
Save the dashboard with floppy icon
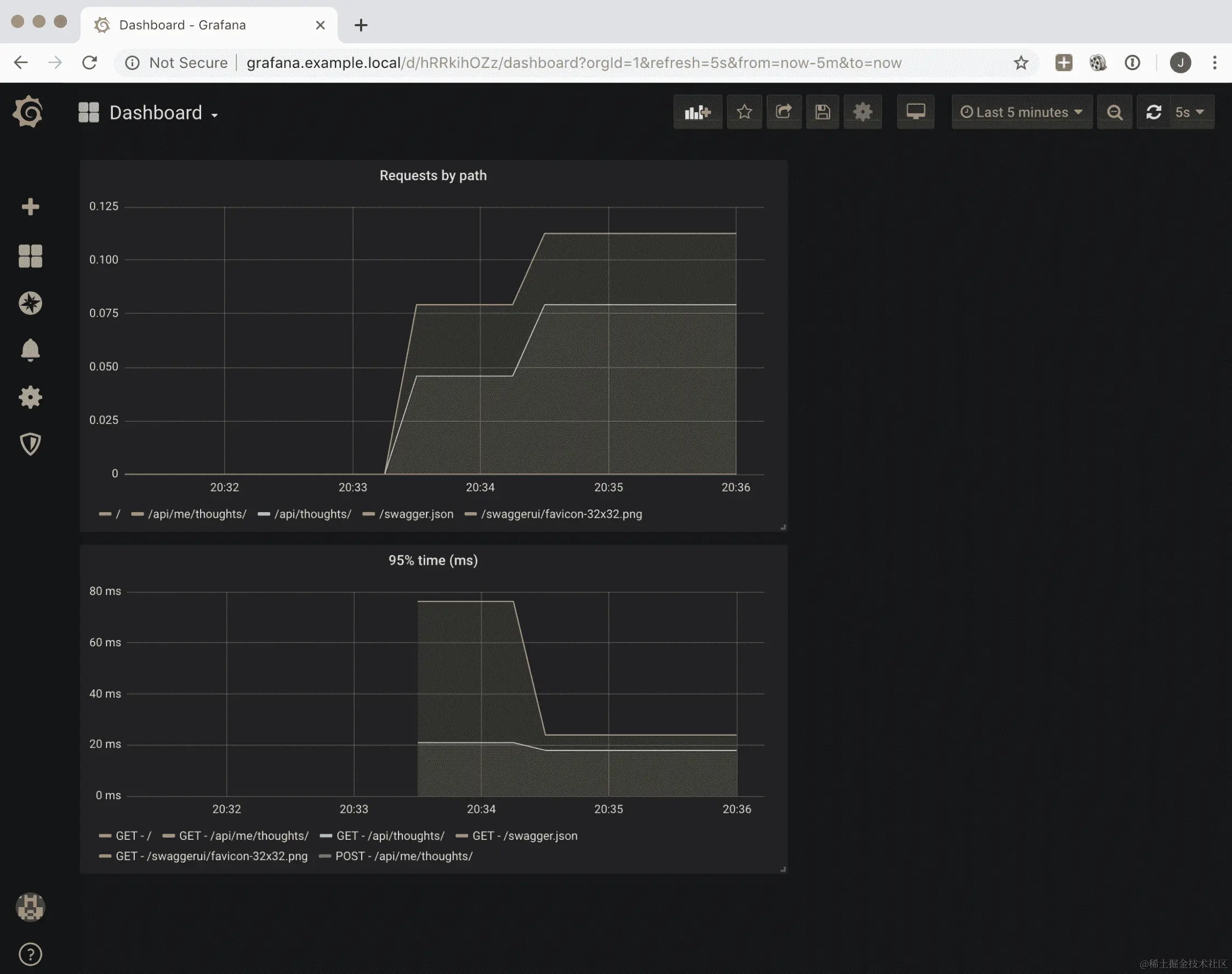point(823,112)
